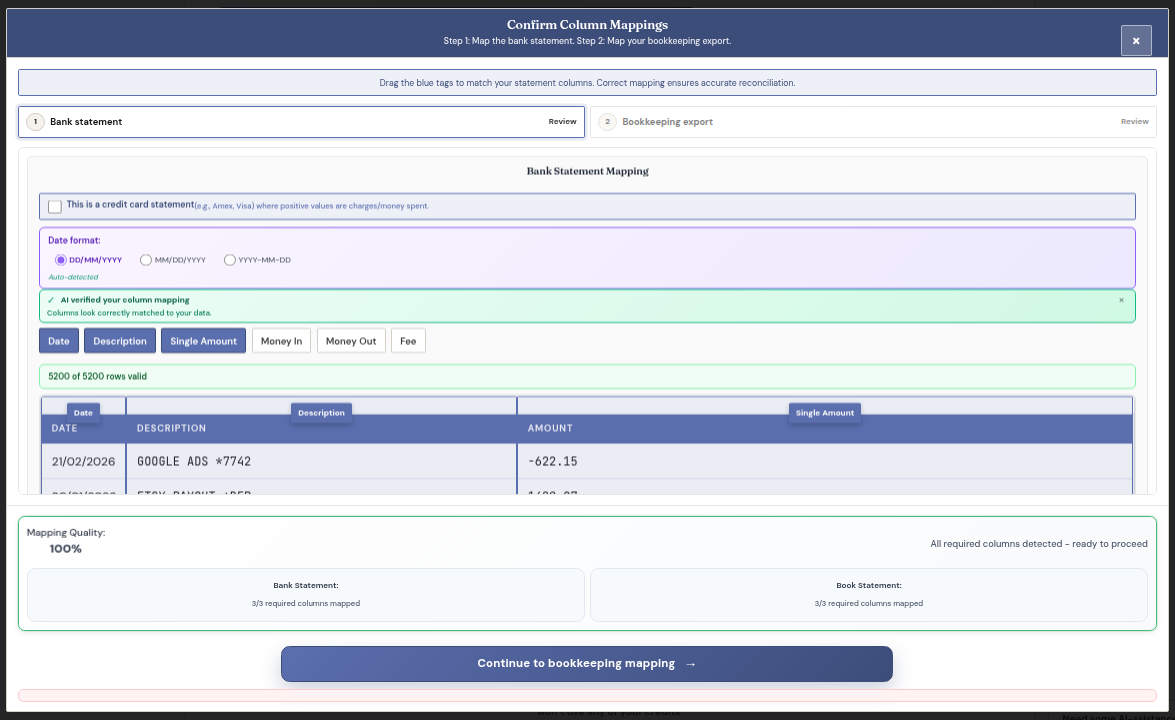
Task: Click the Money Out tag
Action: pos(351,341)
